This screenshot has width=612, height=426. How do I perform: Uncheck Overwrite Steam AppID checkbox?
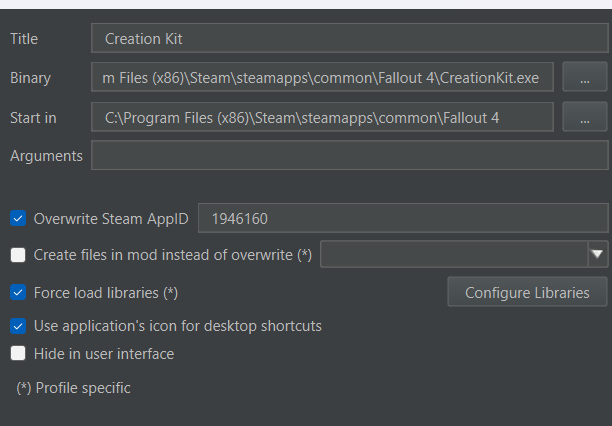pyautogui.click(x=18, y=218)
